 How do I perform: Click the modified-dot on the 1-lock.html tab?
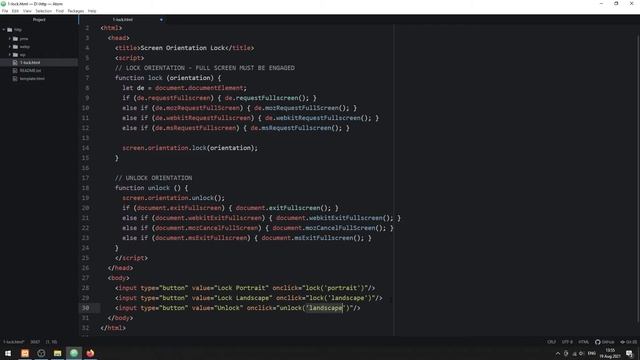161,20
